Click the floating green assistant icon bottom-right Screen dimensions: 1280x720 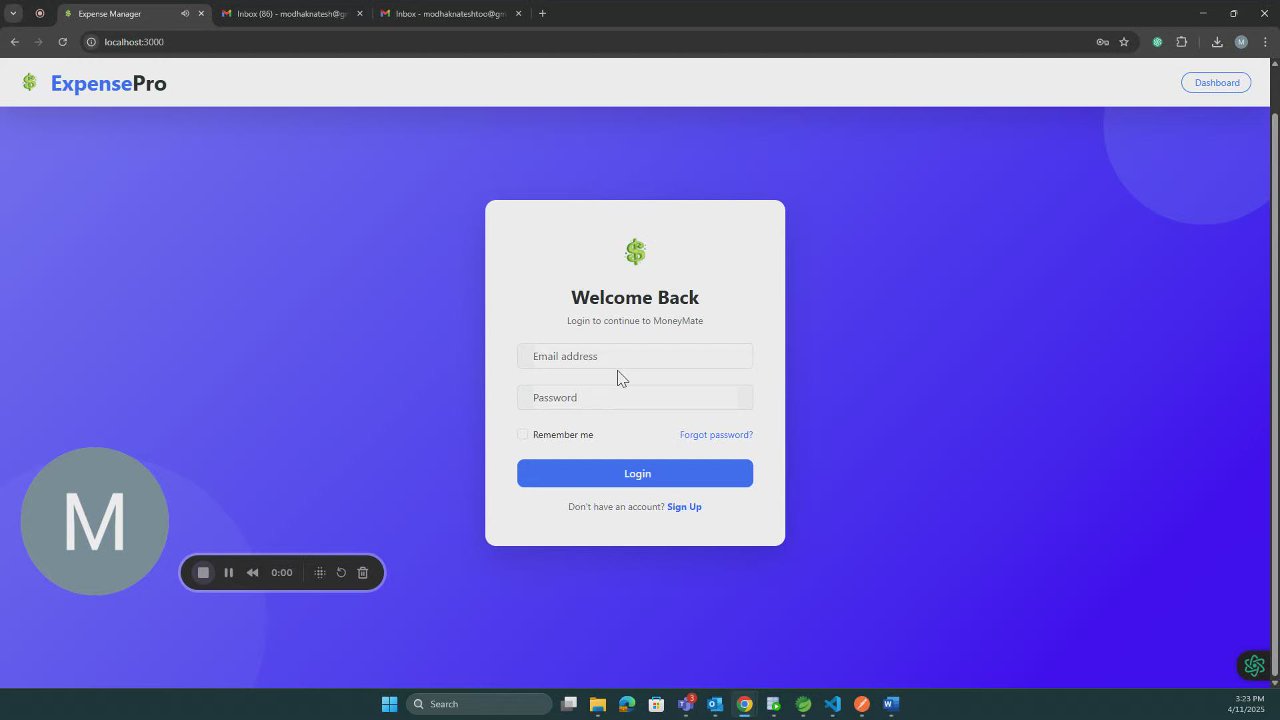[1254, 666]
